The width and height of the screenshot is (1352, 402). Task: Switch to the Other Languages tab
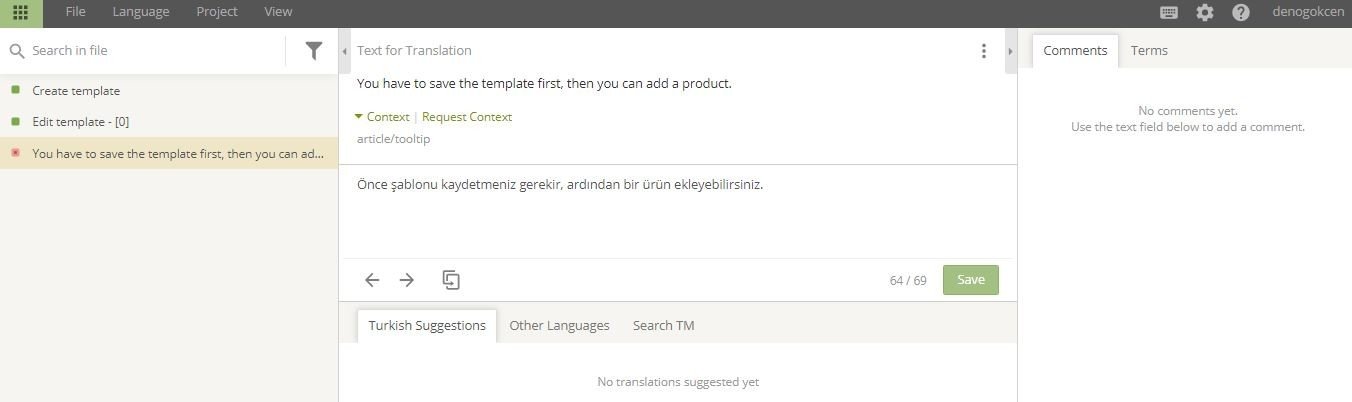tap(559, 325)
